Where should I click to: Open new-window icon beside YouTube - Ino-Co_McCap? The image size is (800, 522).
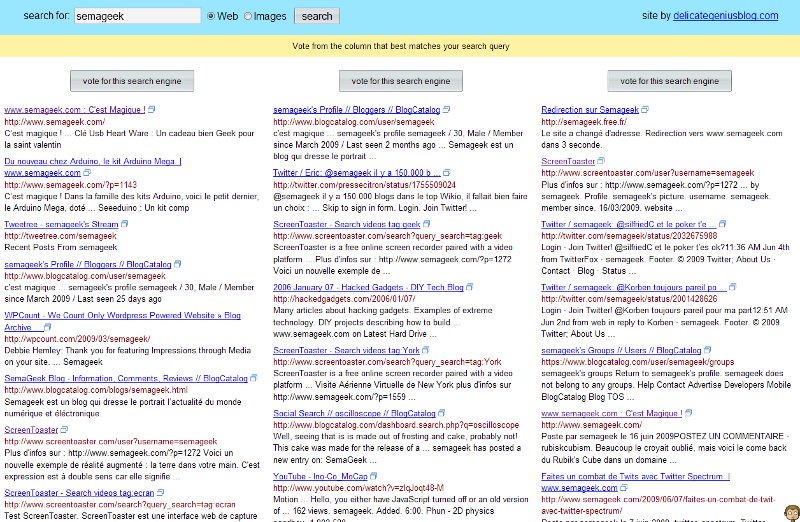(x=373, y=476)
